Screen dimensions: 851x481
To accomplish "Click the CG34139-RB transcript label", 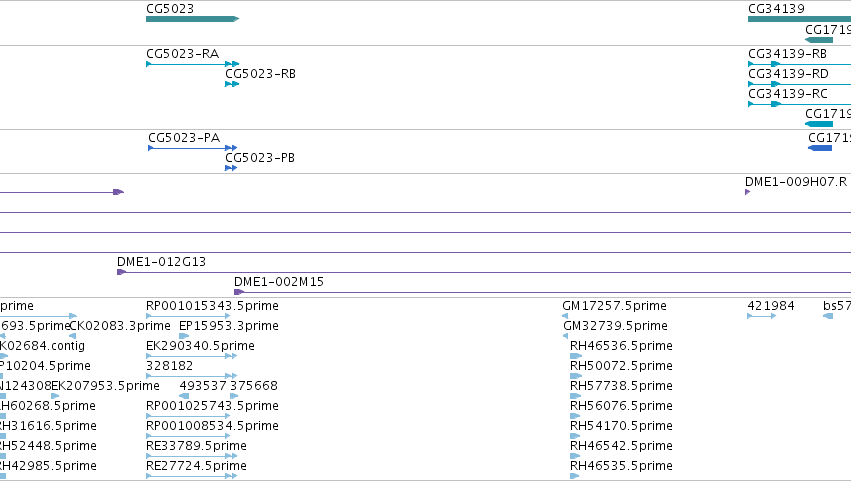I will tap(788, 54).
